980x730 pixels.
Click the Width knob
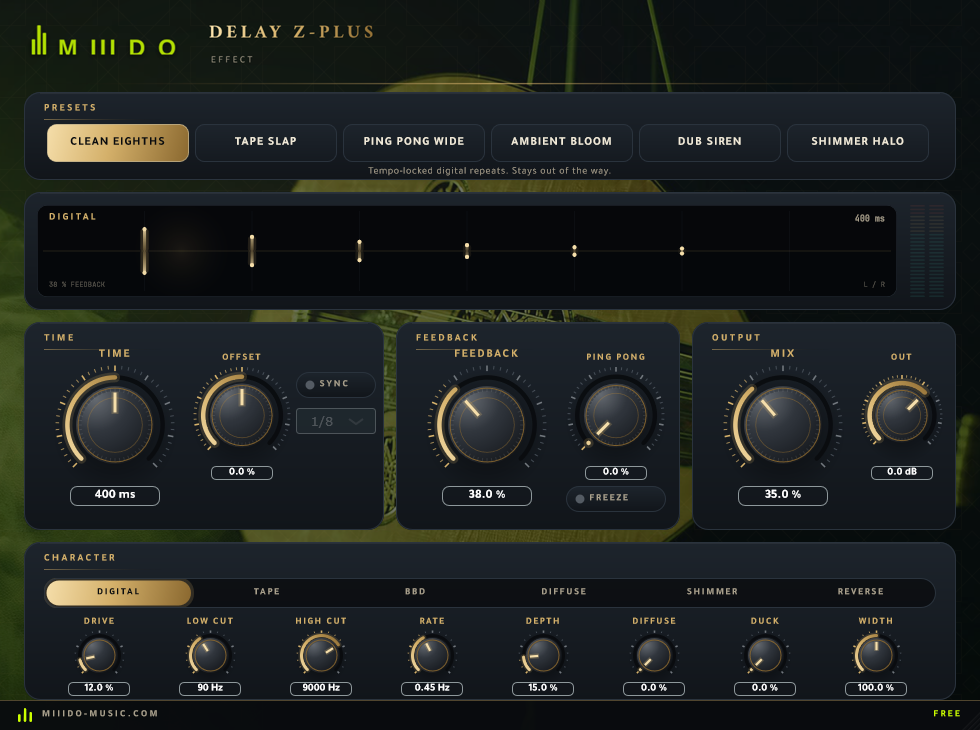(876, 655)
